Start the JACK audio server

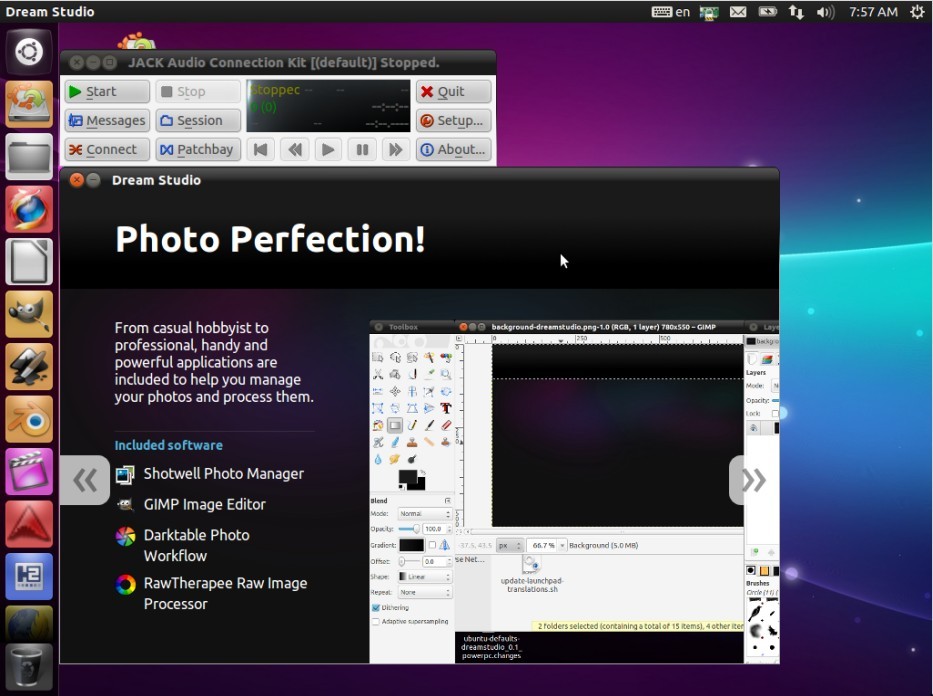click(107, 92)
